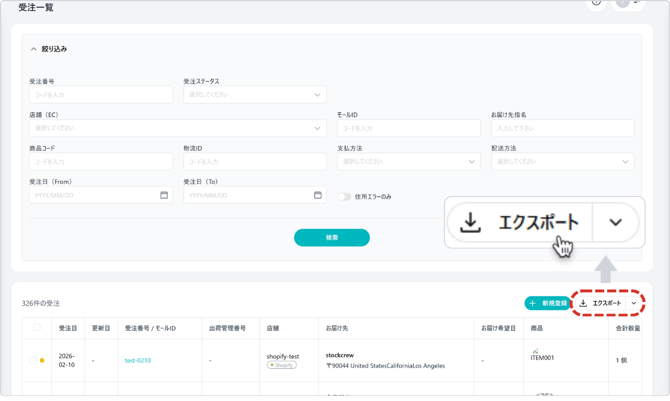The height and width of the screenshot is (401, 670).
Task: Expand the arrow next to the エクスポート button
Action: (634, 303)
